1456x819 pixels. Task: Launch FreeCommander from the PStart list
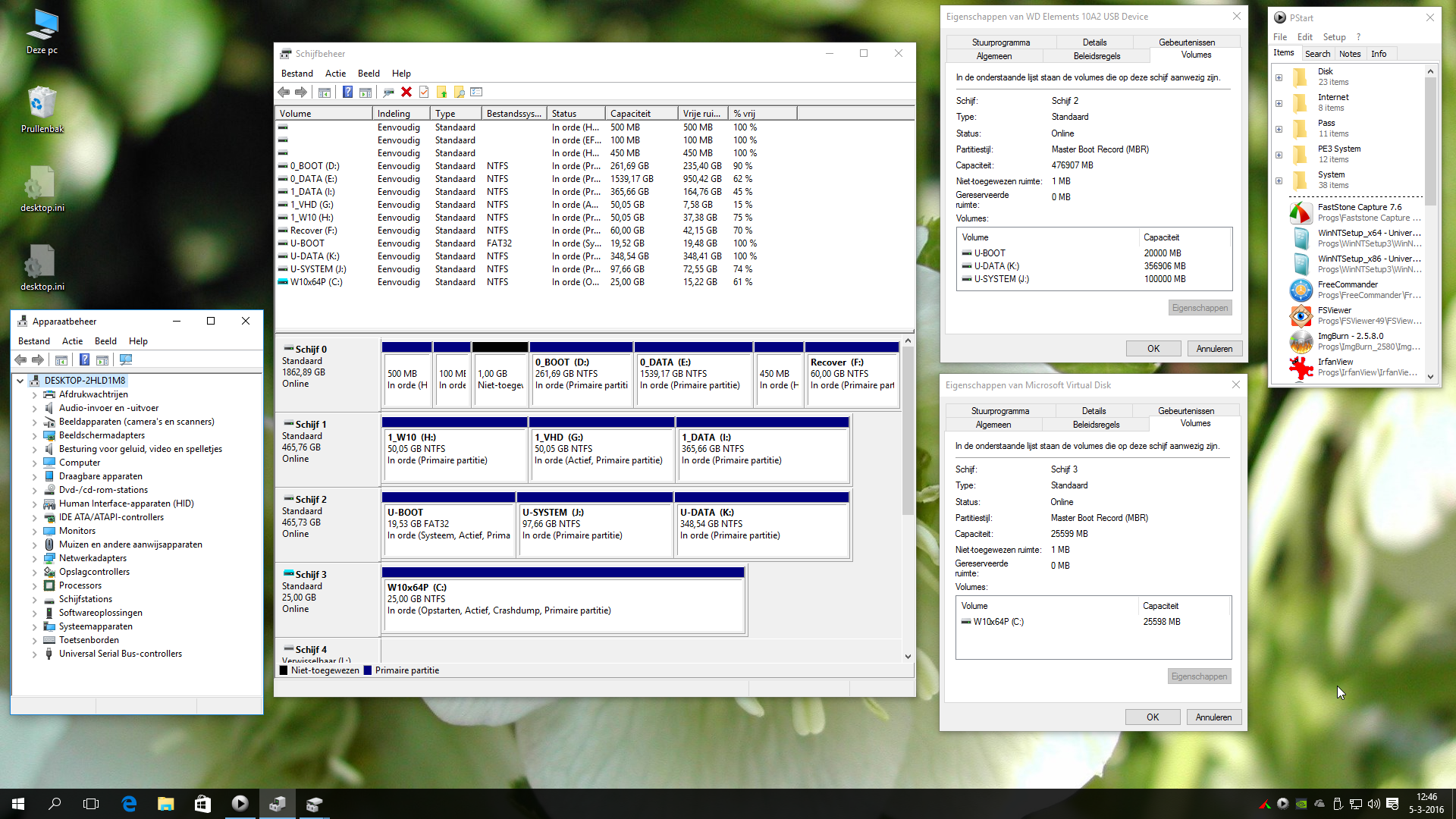[1357, 290]
